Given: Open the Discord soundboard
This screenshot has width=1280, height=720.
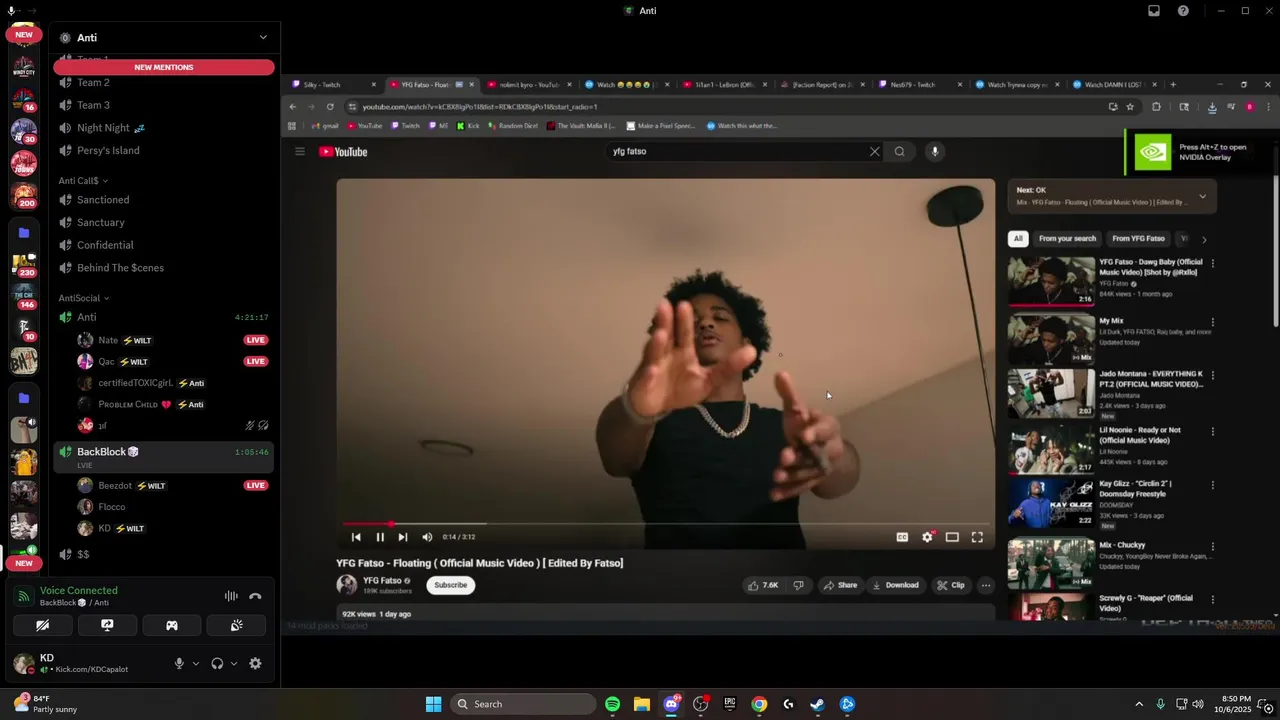Looking at the screenshot, I should pyautogui.click(x=236, y=625).
